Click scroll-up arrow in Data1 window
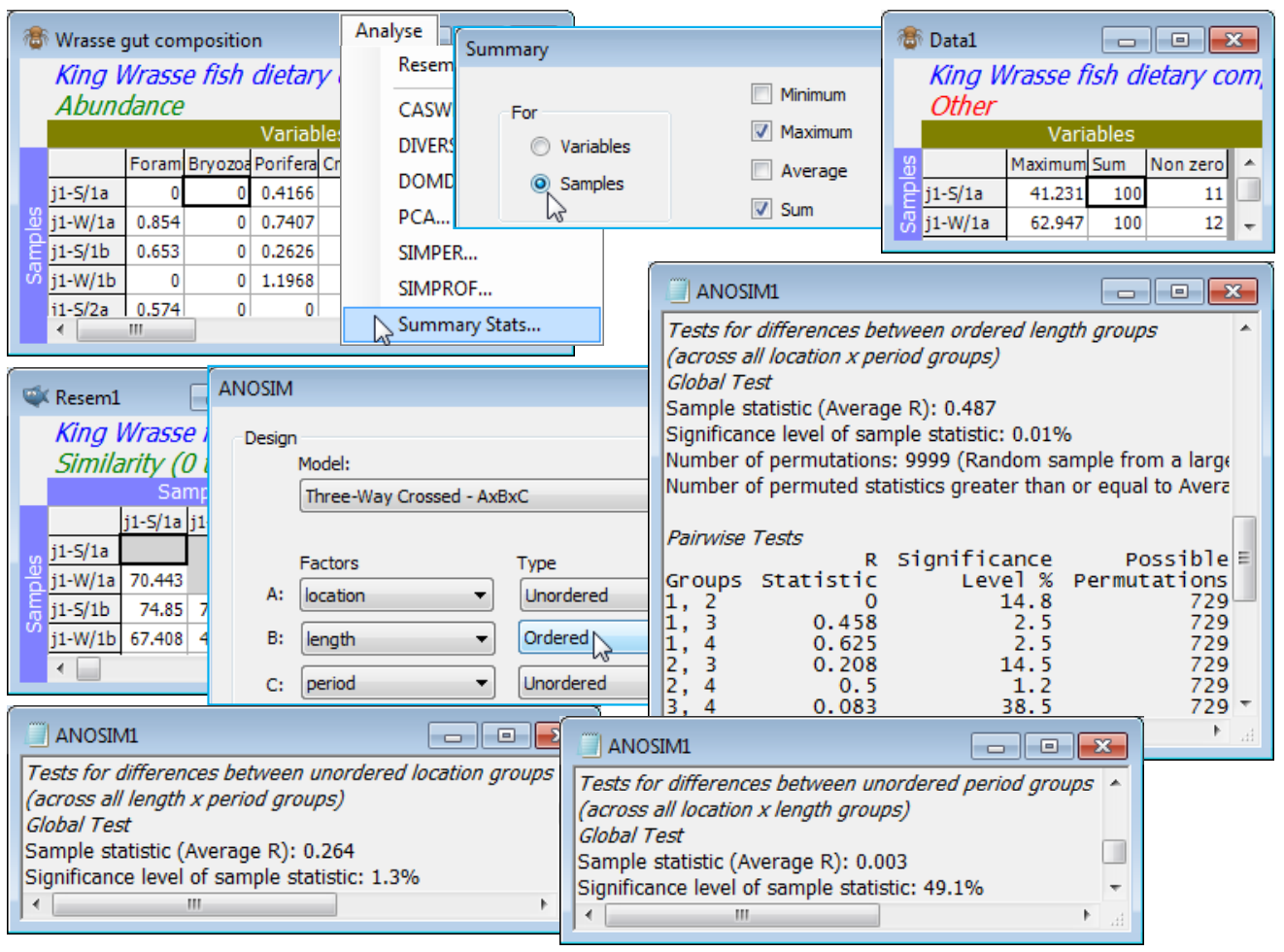 pyautogui.click(x=1250, y=162)
